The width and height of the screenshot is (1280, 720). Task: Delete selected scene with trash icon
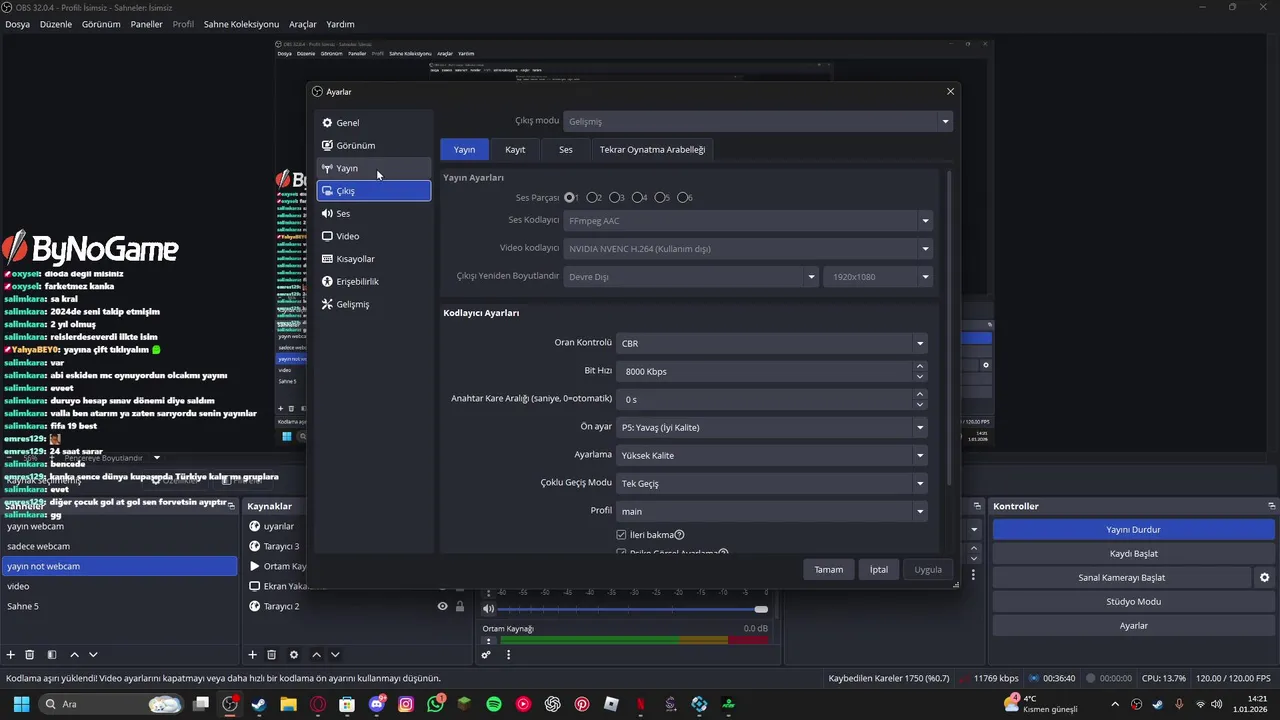pos(30,655)
